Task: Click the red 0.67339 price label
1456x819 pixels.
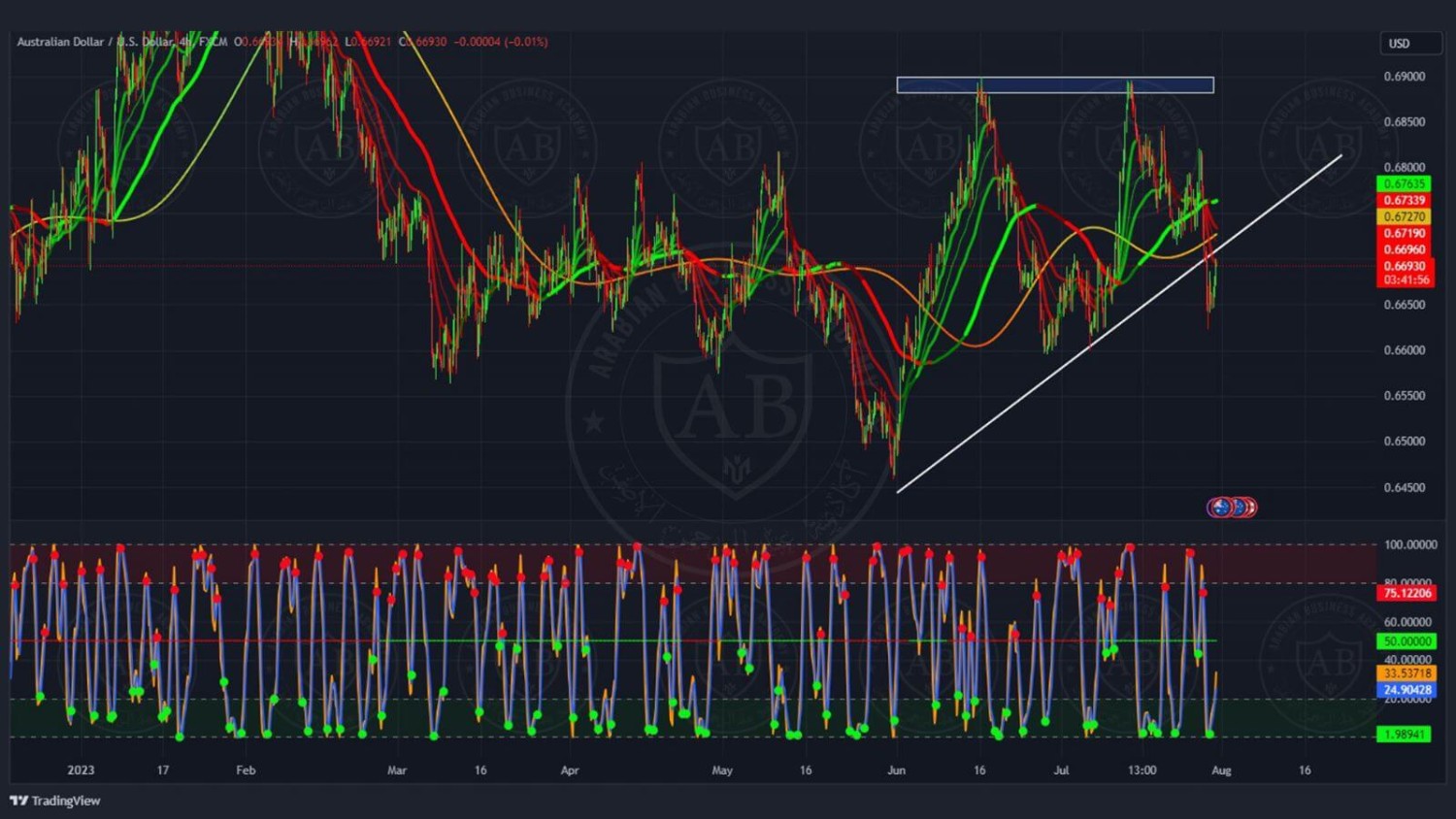Action: 1404,200
